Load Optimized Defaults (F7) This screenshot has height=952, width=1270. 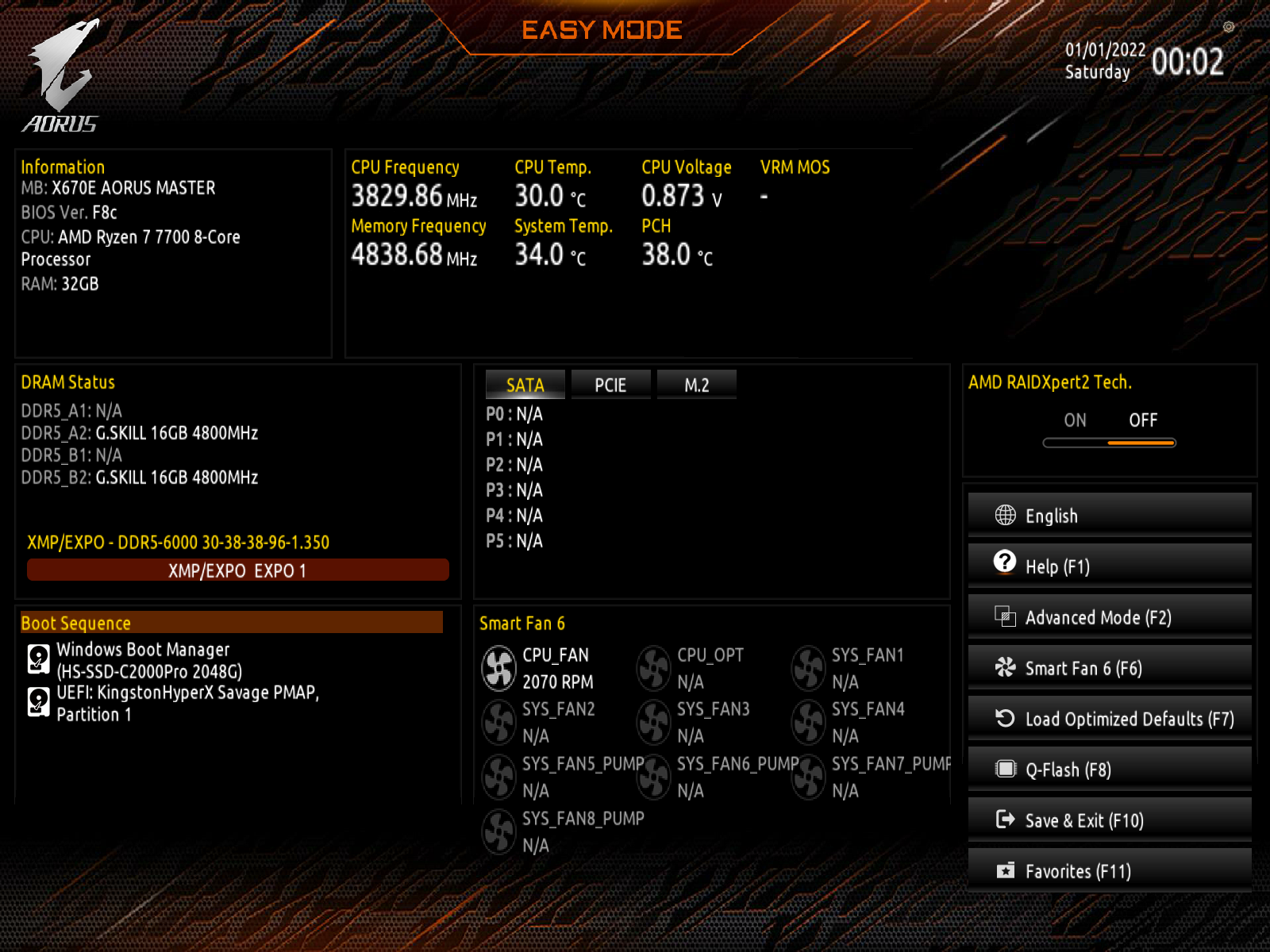pos(1110,718)
